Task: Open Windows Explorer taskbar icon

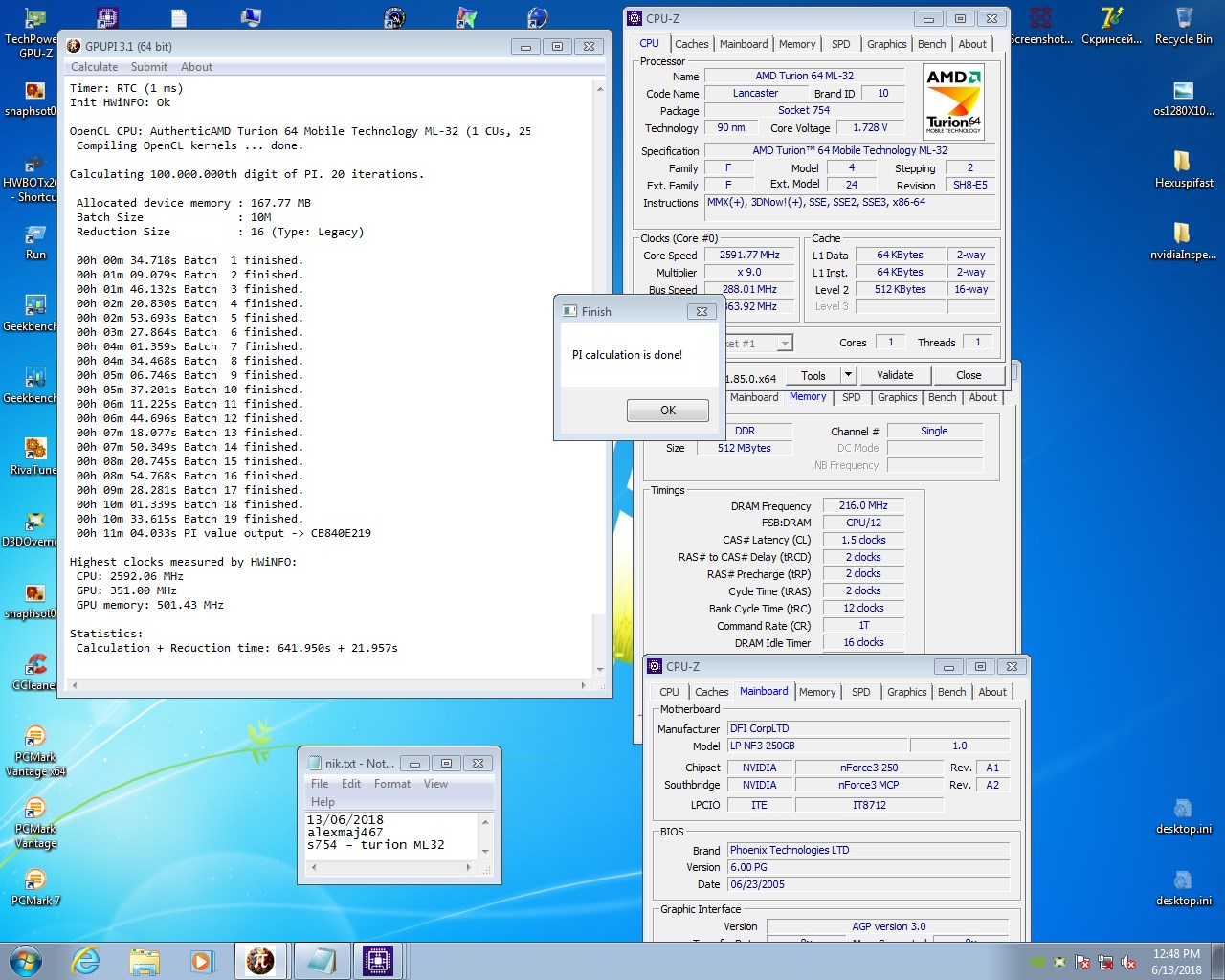Action: (144, 961)
